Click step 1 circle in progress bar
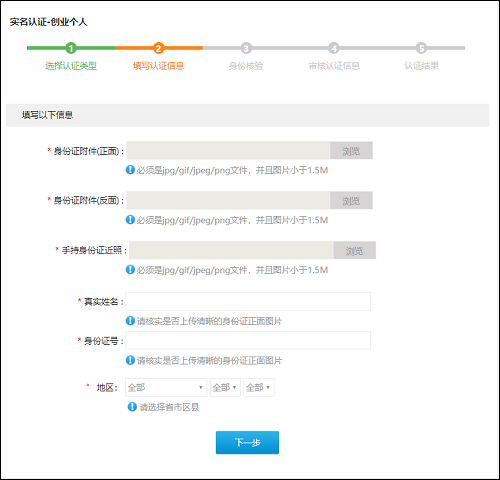Viewport: 500px width, 480px height. click(x=71, y=48)
